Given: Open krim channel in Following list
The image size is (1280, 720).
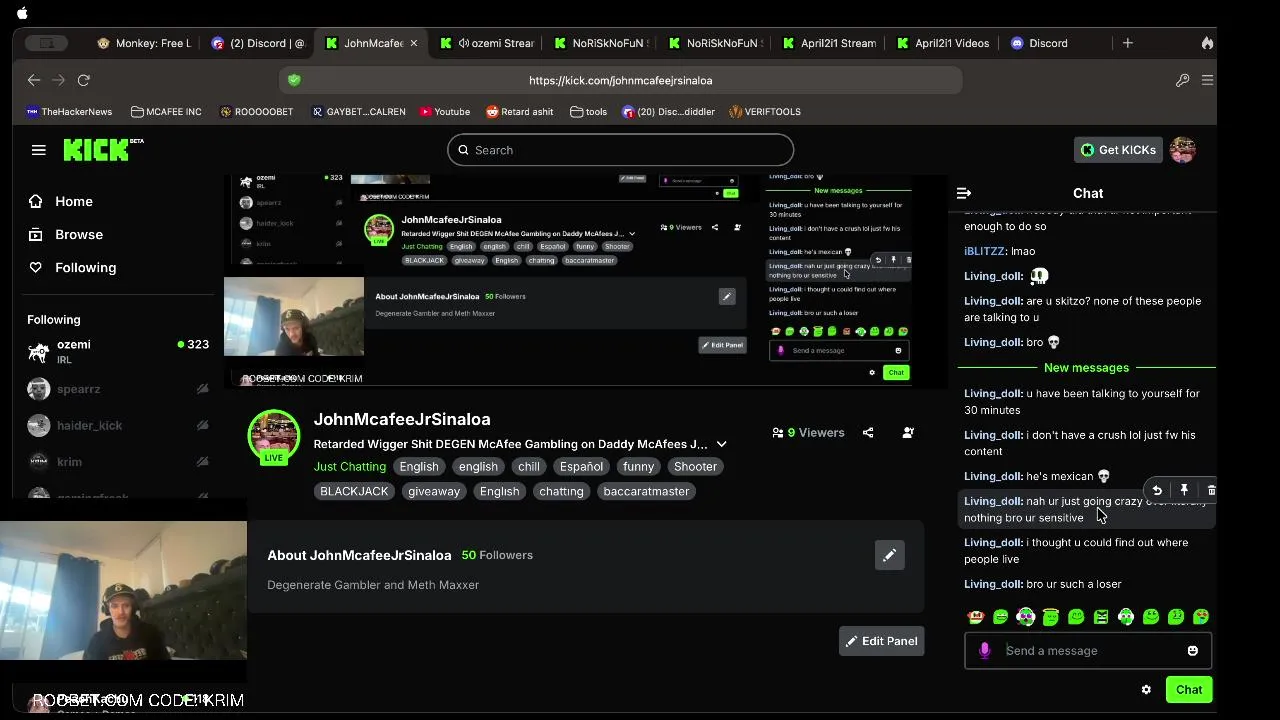Looking at the screenshot, I should tap(118, 462).
